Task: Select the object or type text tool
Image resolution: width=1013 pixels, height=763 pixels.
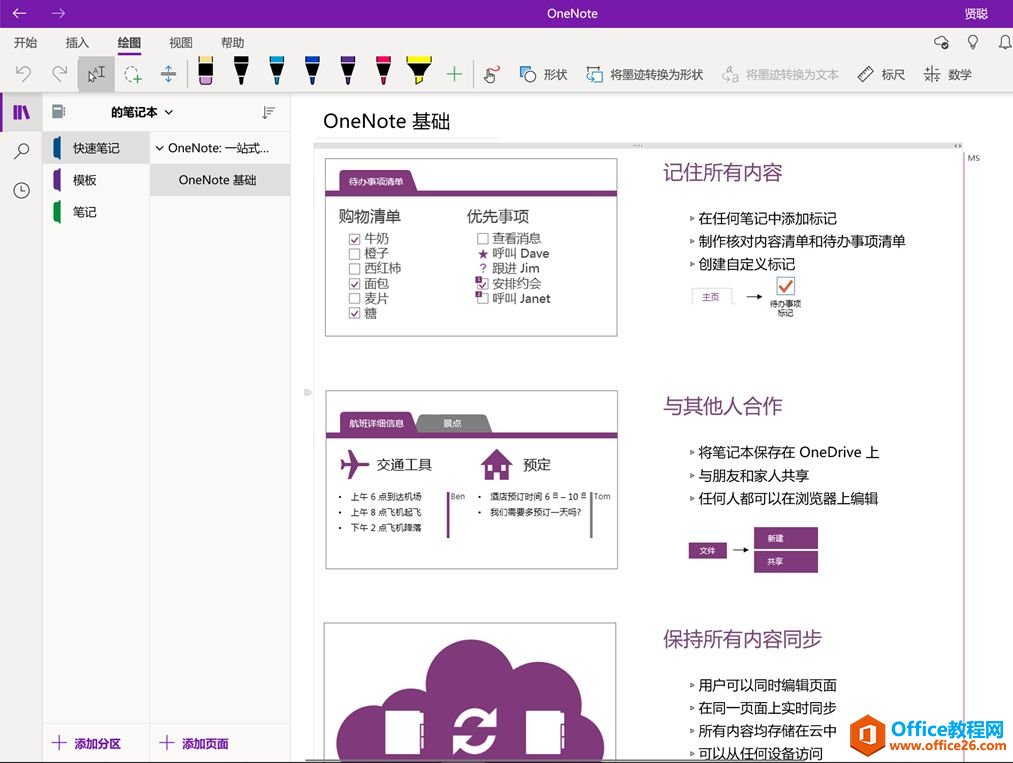Action: coord(96,74)
